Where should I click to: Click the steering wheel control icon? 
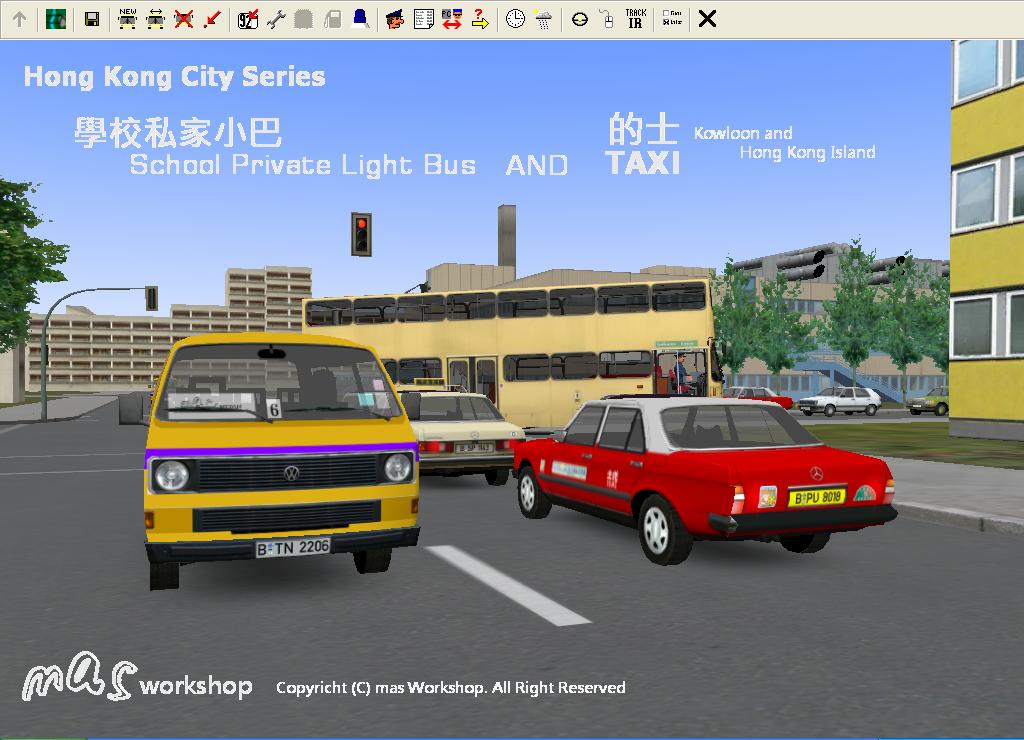pos(579,18)
